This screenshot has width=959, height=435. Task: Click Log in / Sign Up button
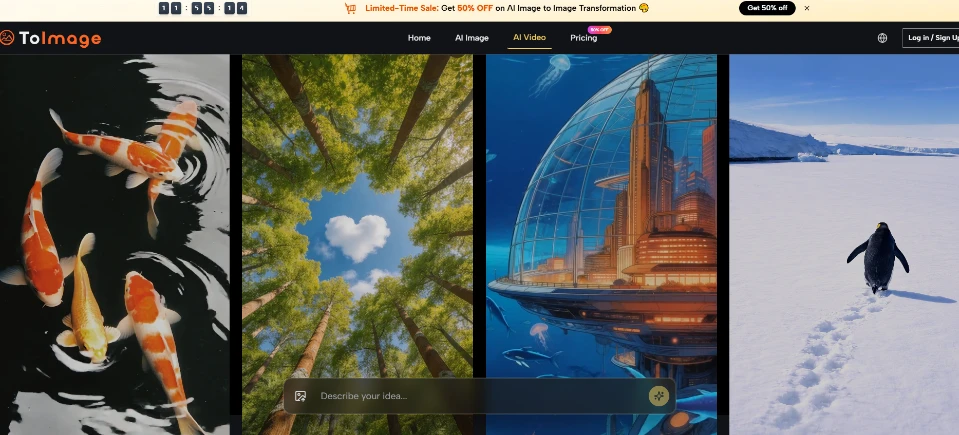[932, 38]
